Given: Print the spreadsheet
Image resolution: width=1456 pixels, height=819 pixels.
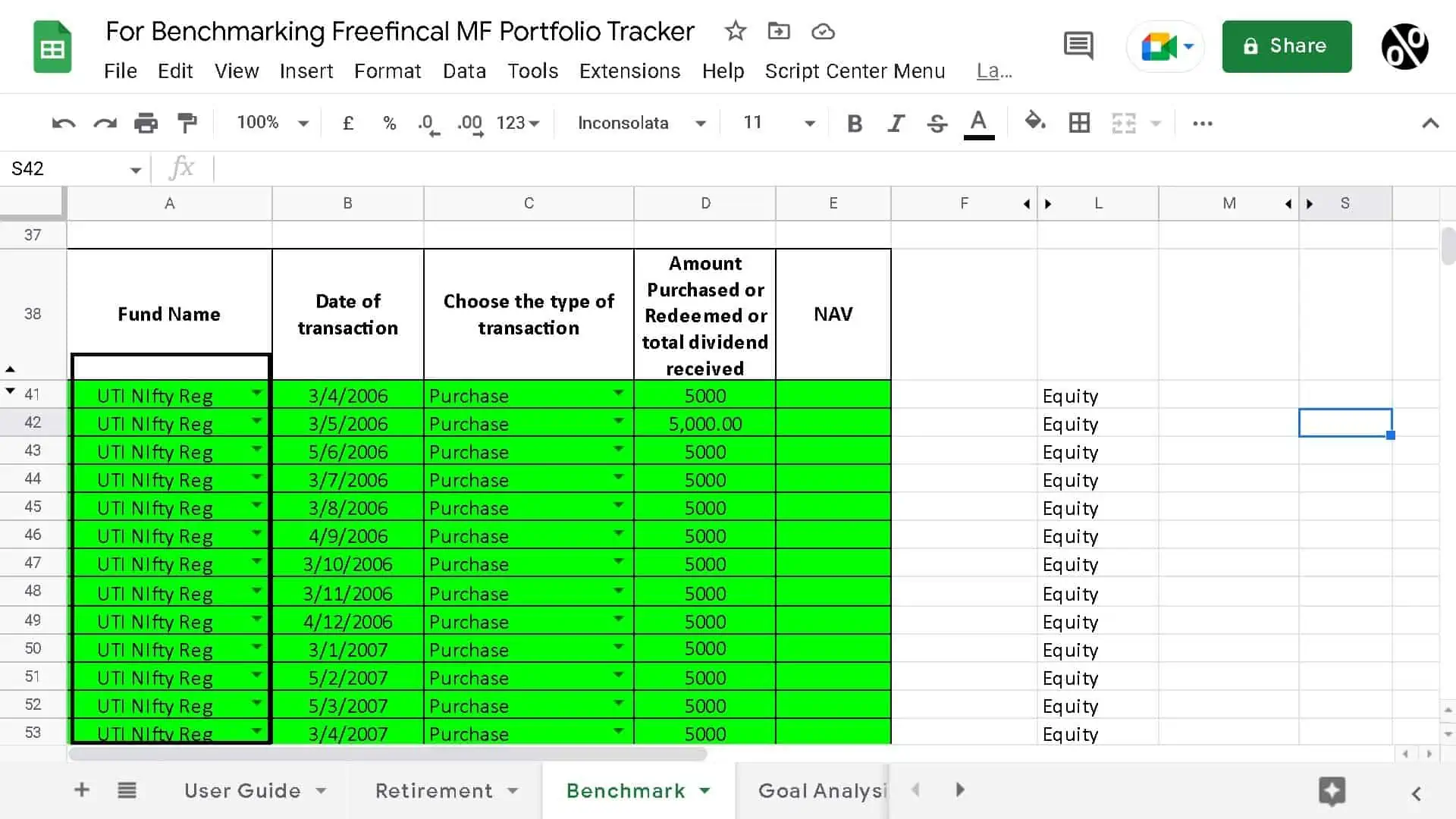Looking at the screenshot, I should [146, 123].
